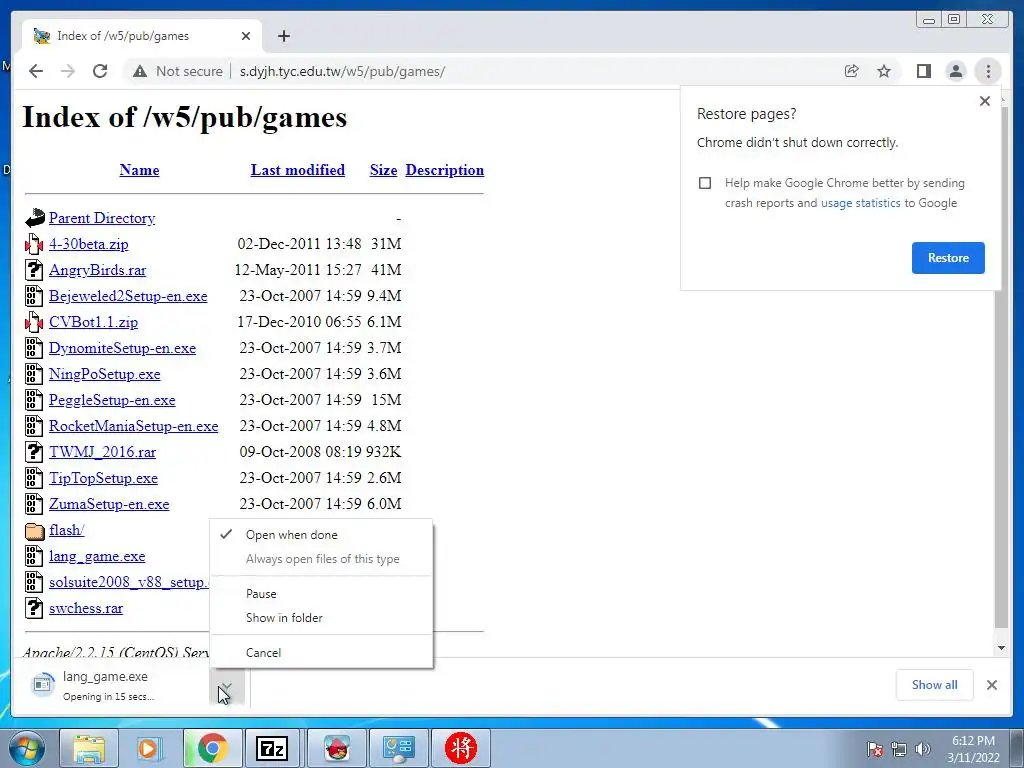Click the lang_game.exe download file icon

42,684
